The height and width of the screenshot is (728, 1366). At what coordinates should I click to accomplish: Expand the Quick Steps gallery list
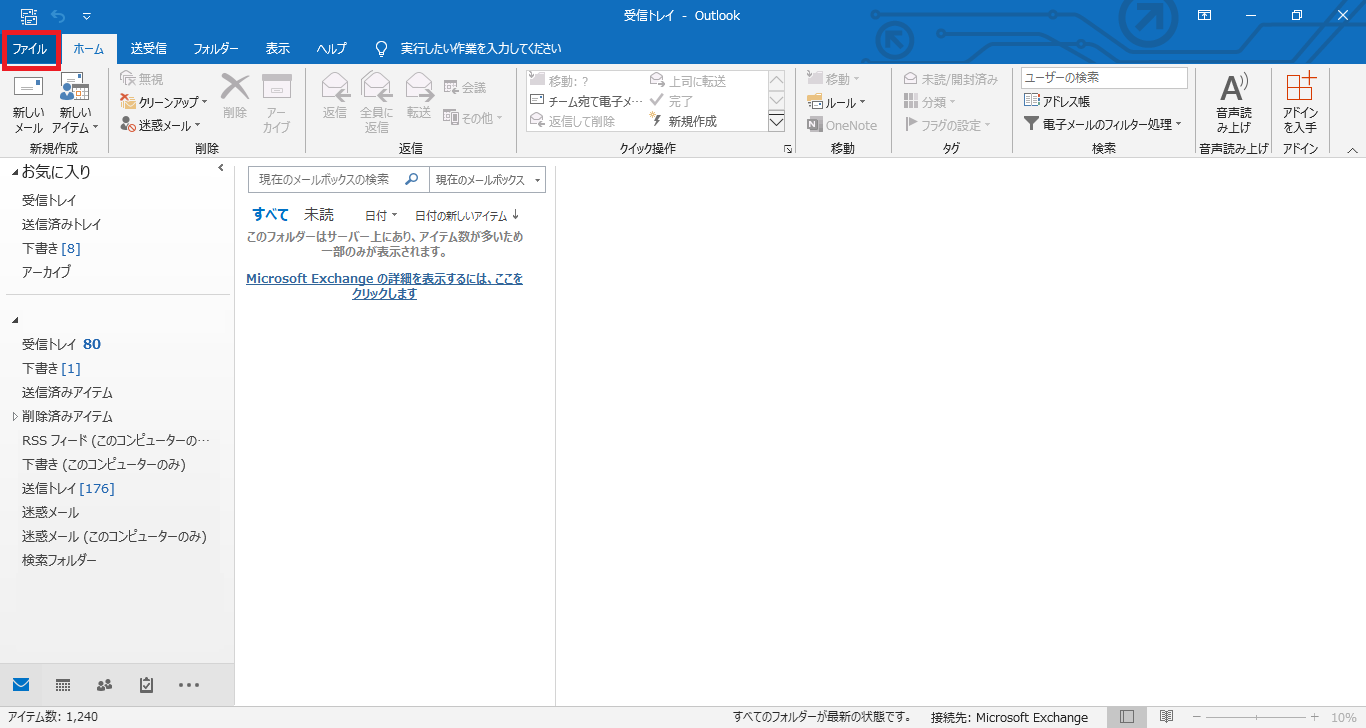coord(776,122)
